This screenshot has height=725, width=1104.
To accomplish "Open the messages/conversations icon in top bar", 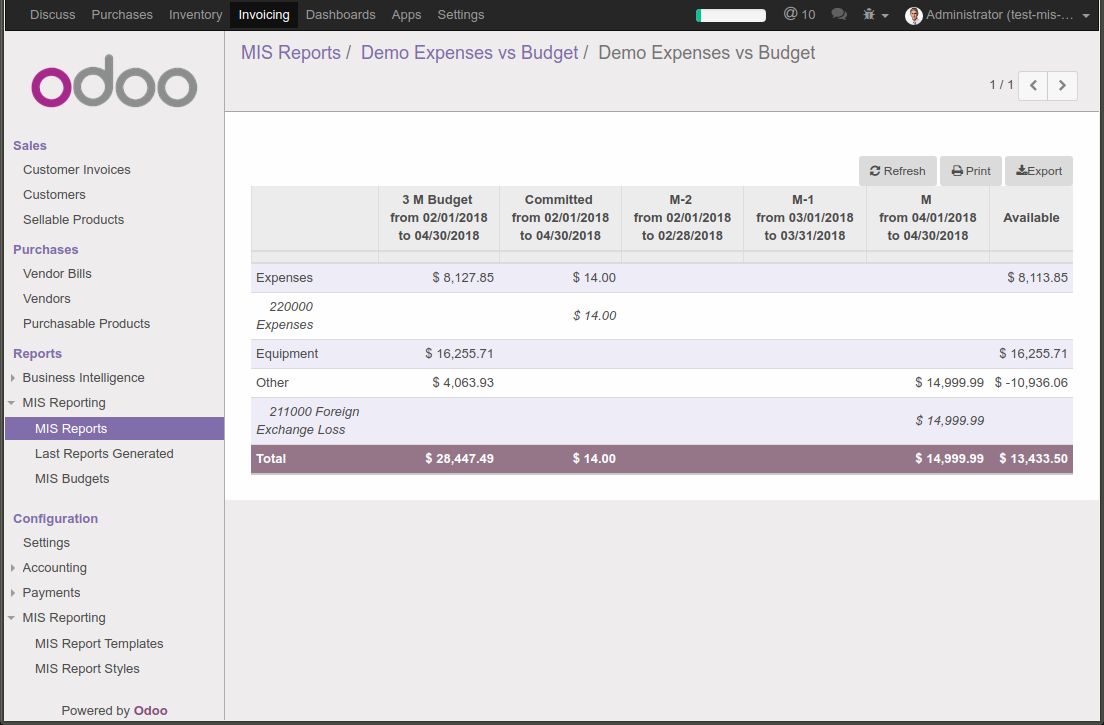I will point(838,14).
